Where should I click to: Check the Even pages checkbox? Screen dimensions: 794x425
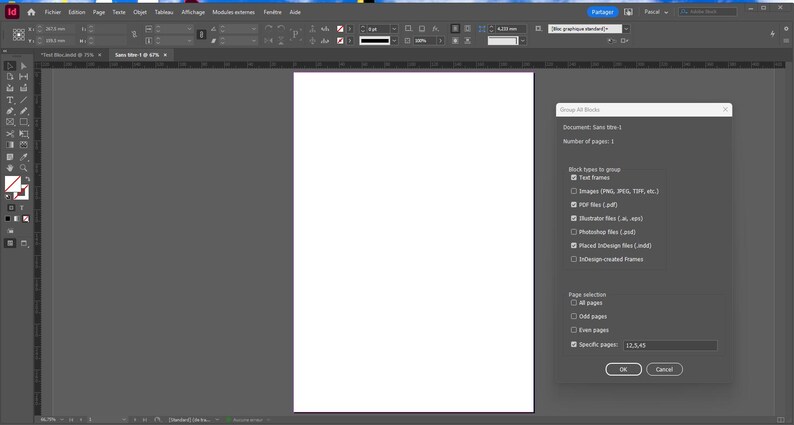click(574, 330)
